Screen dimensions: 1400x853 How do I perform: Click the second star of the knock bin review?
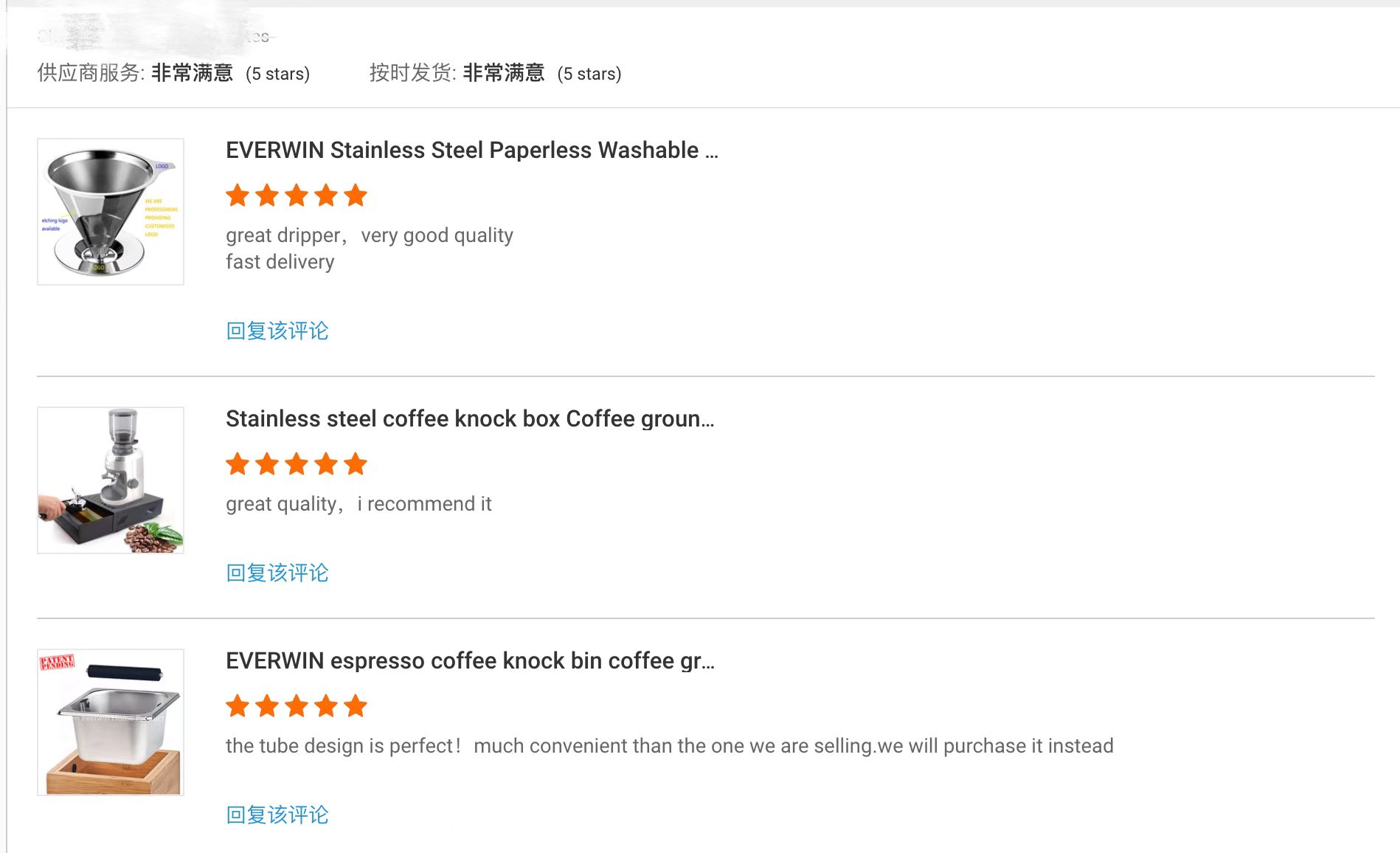click(267, 706)
